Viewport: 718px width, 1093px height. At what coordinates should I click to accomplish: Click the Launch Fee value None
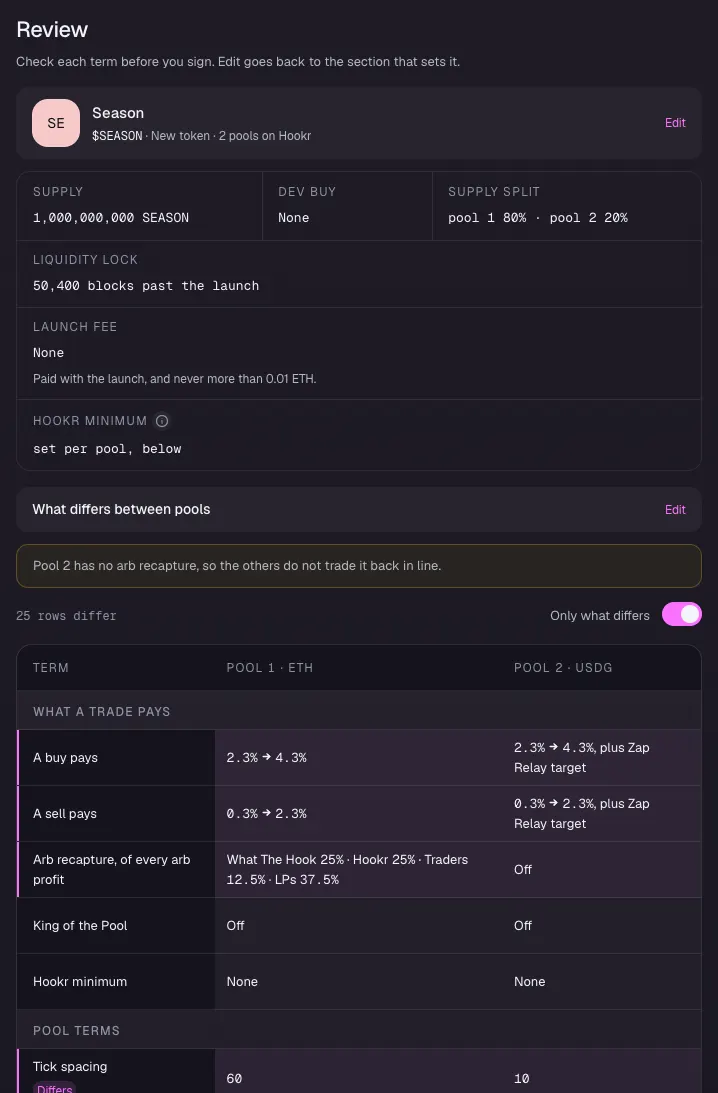click(x=48, y=353)
